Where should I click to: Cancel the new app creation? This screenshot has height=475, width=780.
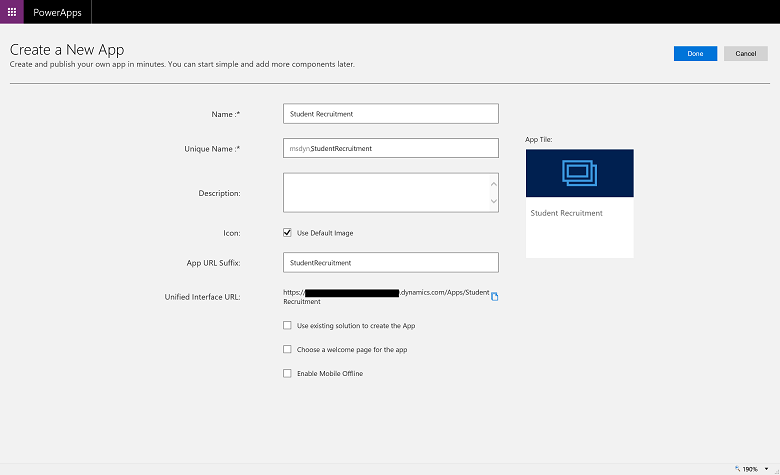pyautogui.click(x=746, y=54)
